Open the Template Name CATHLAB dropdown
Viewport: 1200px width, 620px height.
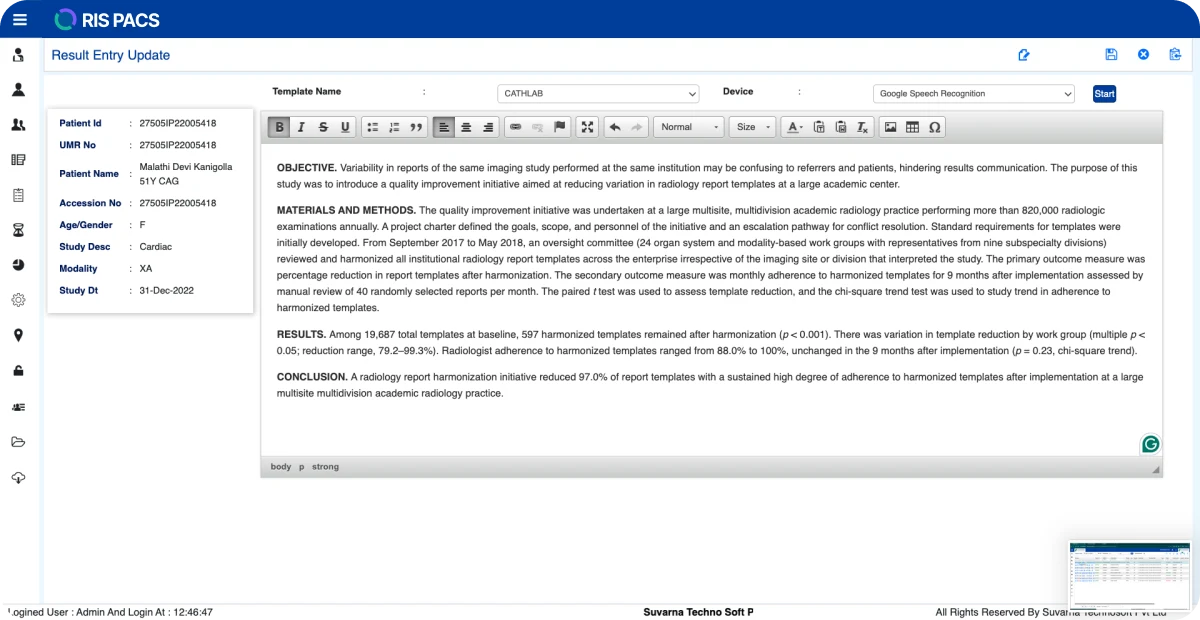tap(598, 94)
